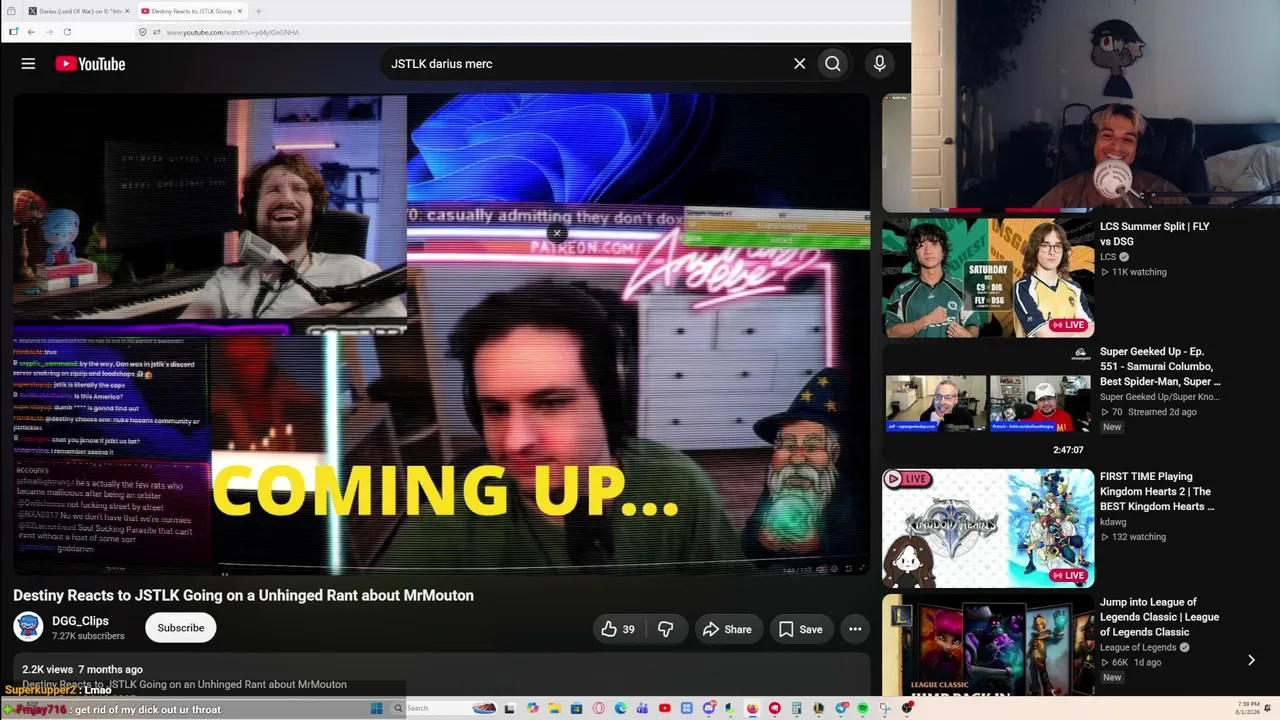Expand the video description box
The height and width of the screenshot is (720, 1280).
(x=441, y=676)
